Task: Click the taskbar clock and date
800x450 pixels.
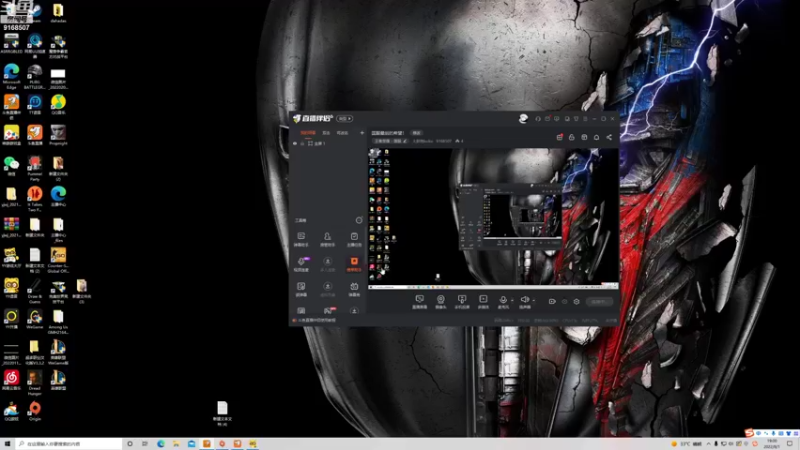Action: [772, 444]
